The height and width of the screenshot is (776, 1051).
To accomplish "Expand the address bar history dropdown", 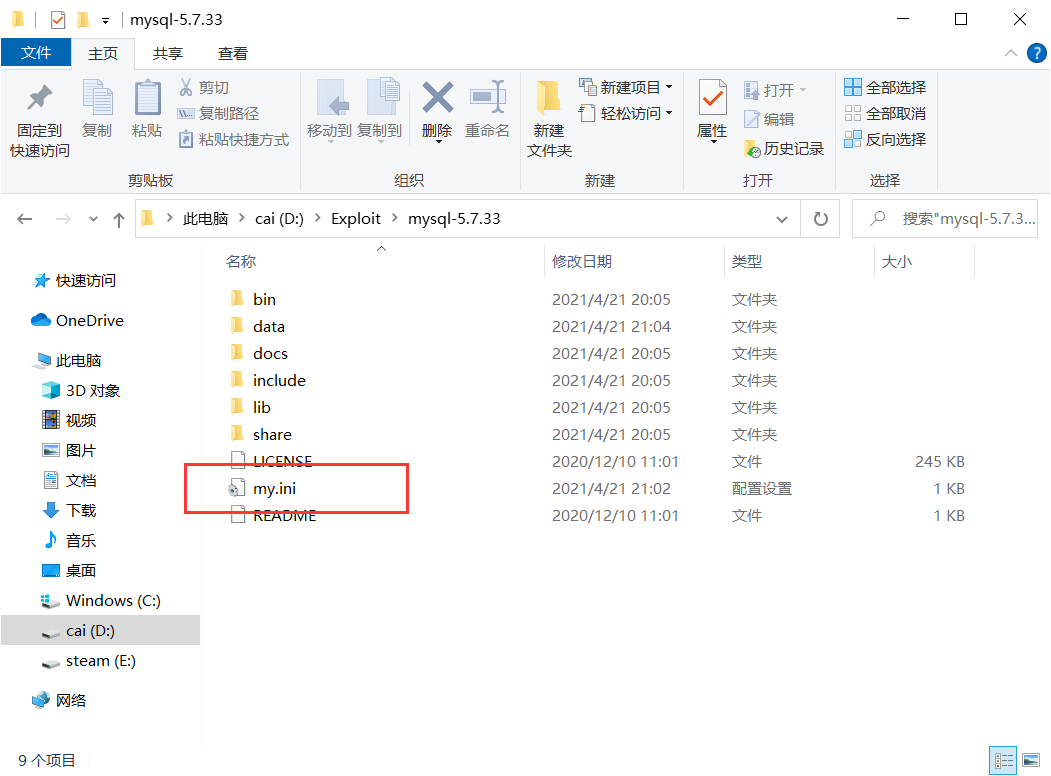I will [782, 219].
